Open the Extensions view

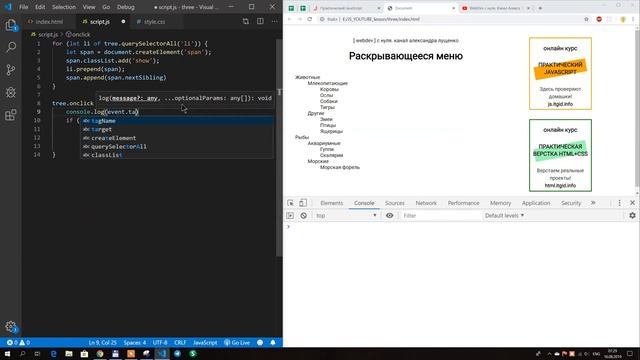pos(11,115)
